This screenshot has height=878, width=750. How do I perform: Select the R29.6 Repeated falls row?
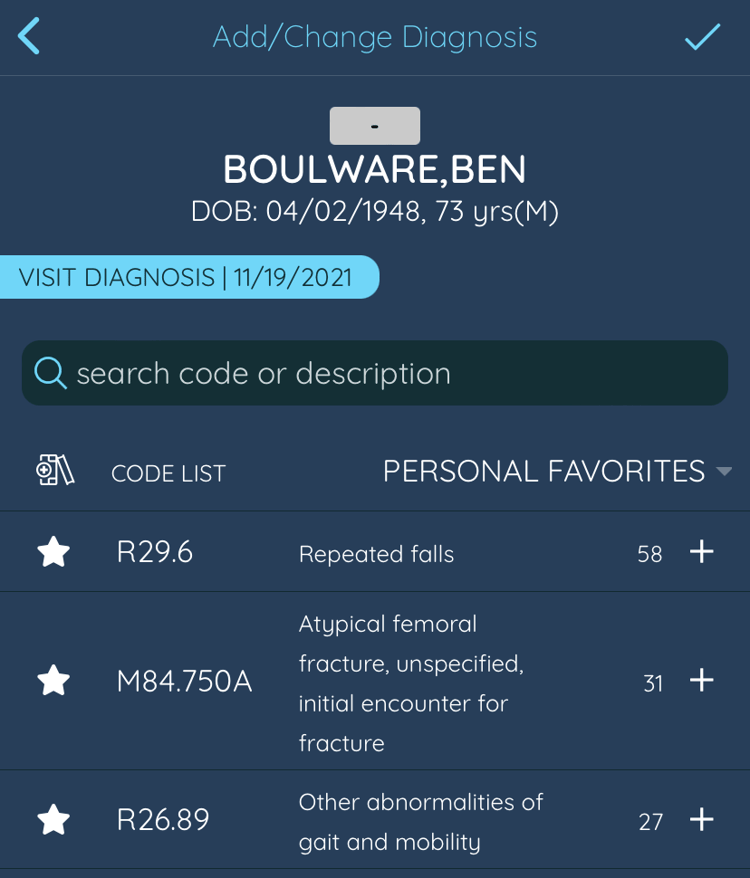coord(375,552)
